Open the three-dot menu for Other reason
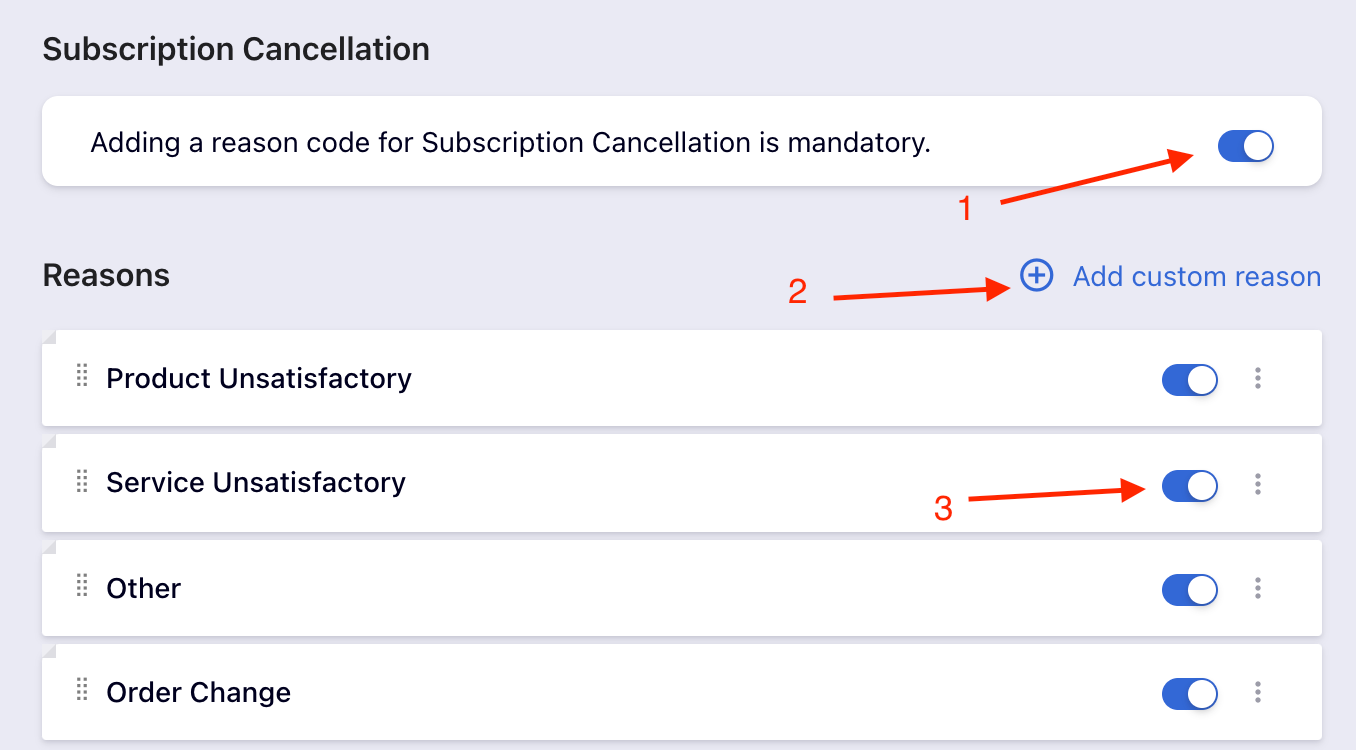 pyautogui.click(x=1257, y=588)
